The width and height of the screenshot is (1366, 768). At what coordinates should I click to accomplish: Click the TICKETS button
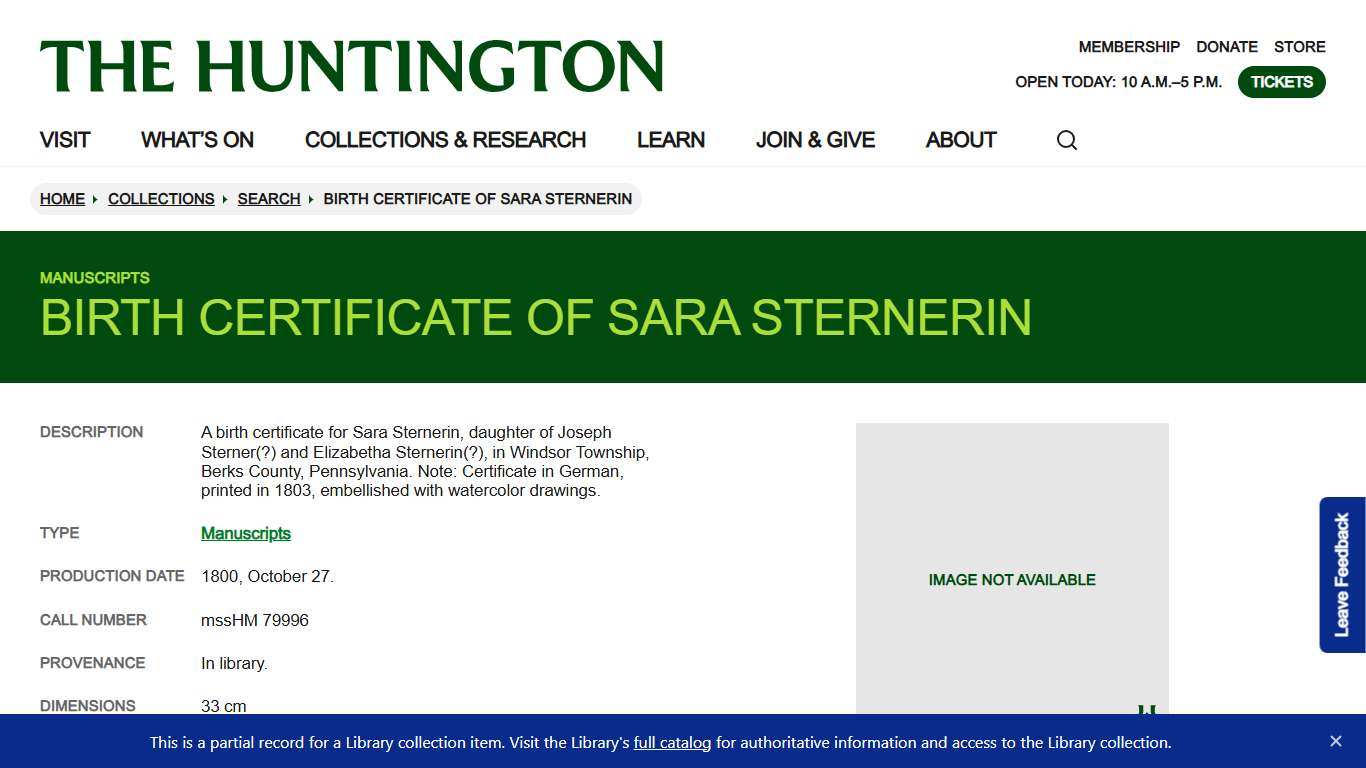click(x=1281, y=82)
